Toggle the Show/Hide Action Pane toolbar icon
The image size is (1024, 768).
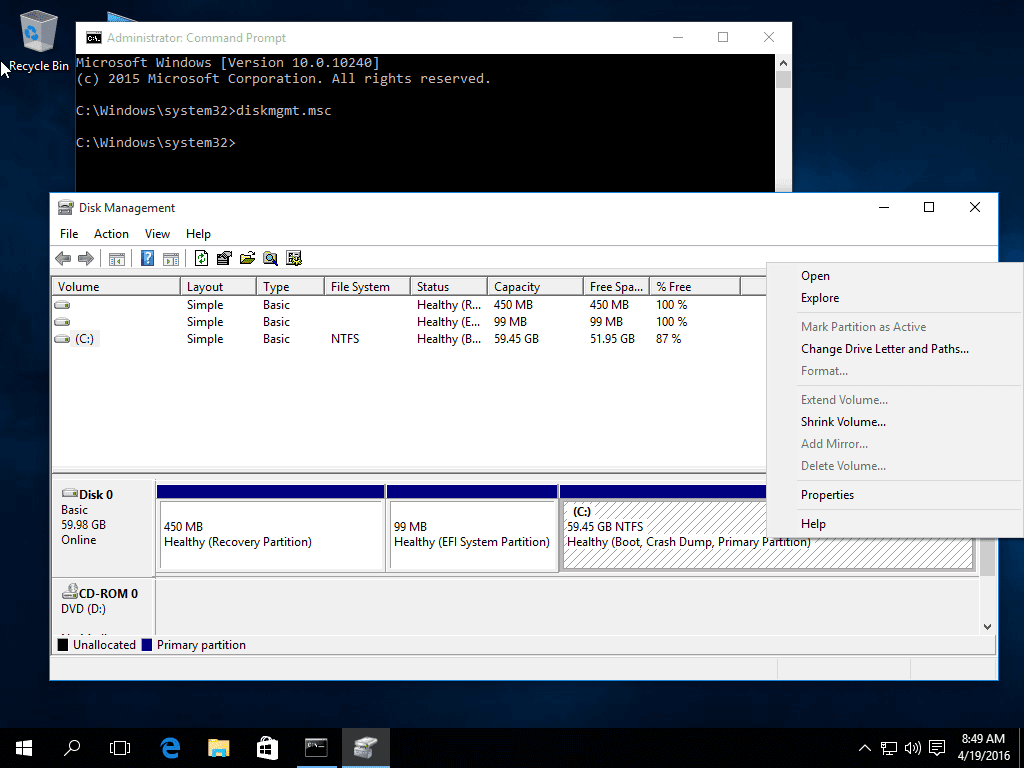point(171,259)
